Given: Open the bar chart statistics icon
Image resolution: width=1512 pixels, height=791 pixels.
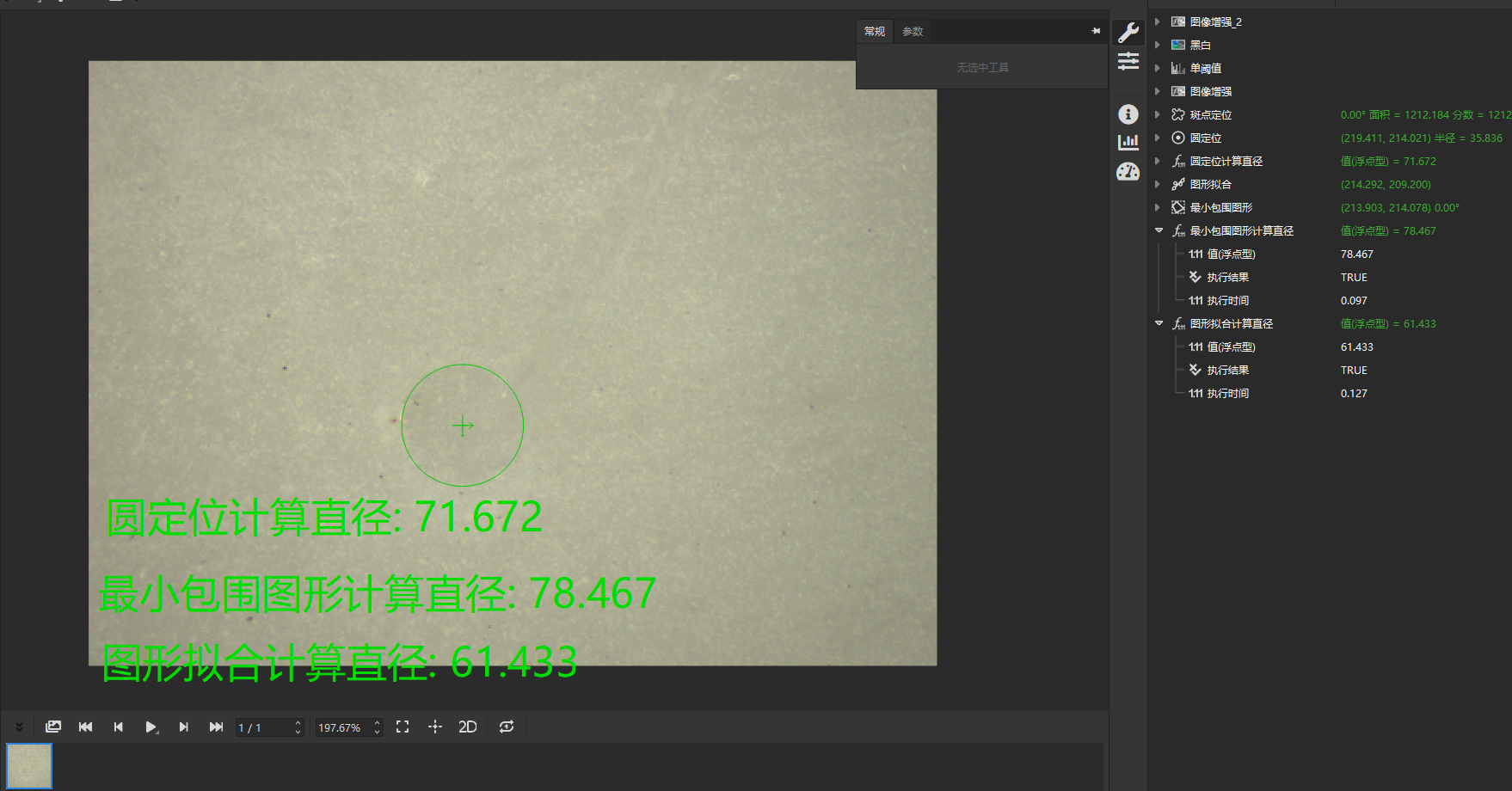Looking at the screenshot, I should (x=1128, y=143).
